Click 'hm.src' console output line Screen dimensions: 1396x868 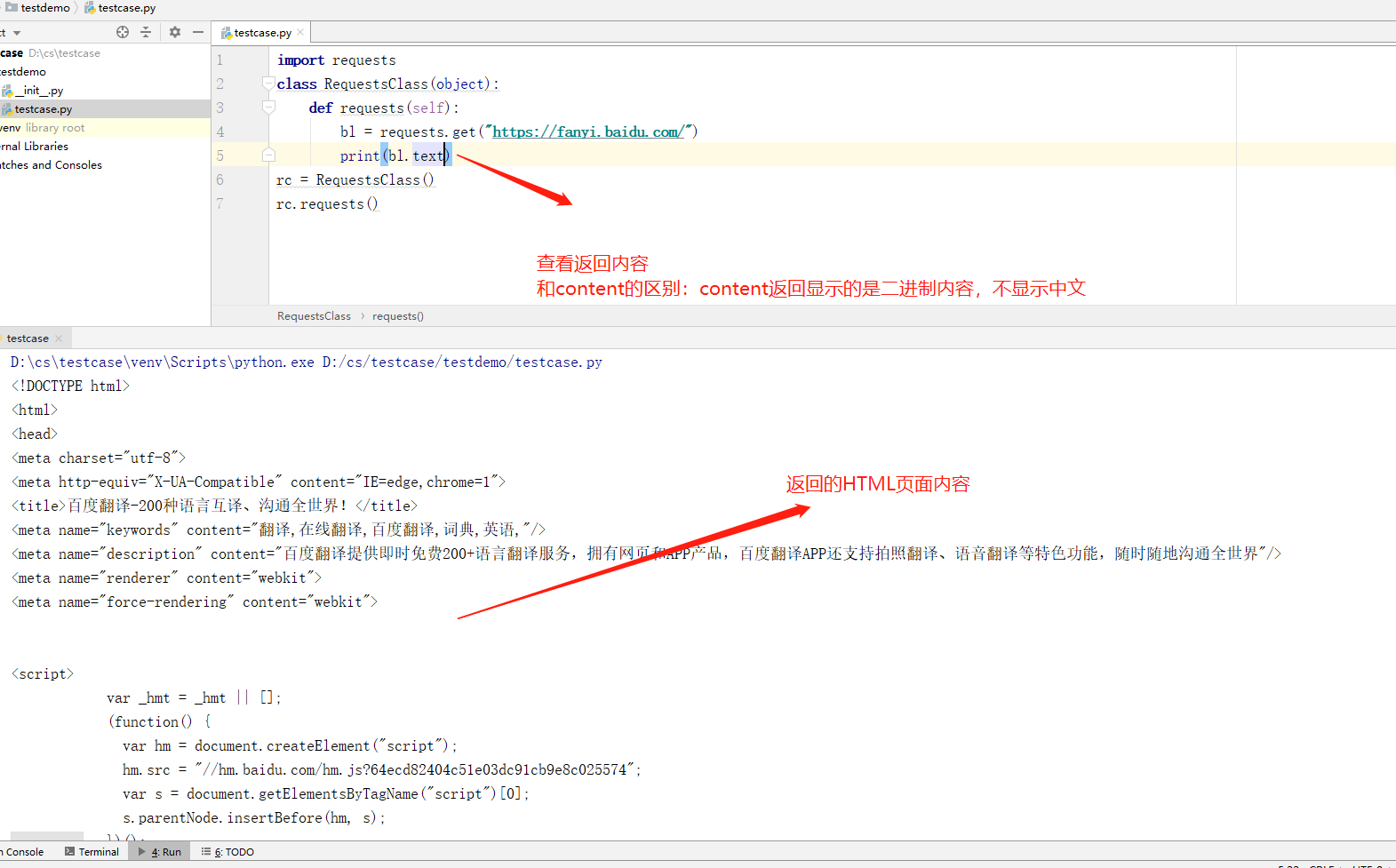[382, 770]
